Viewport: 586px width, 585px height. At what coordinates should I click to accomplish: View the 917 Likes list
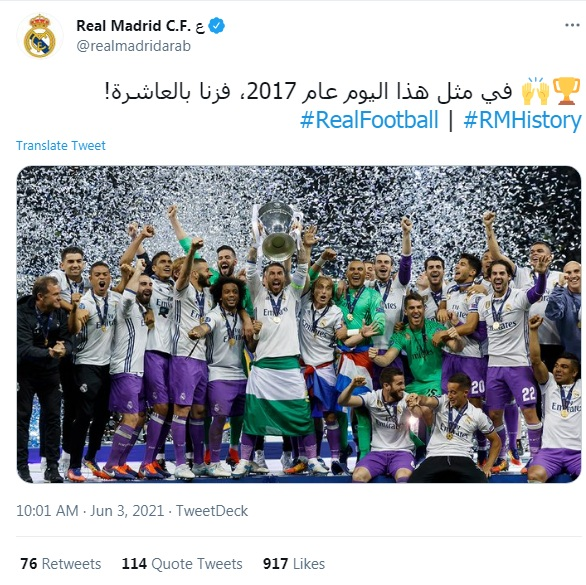click(294, 564)
